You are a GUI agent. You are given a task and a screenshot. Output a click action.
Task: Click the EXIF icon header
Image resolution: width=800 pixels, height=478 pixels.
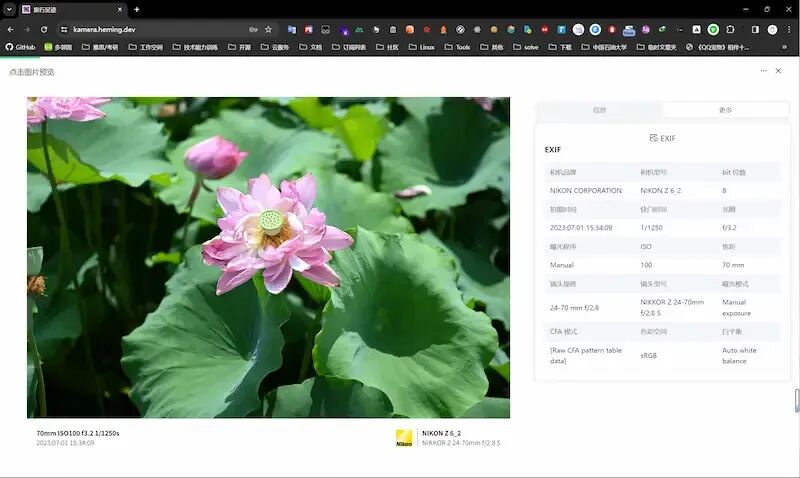(x=662, y=138)
